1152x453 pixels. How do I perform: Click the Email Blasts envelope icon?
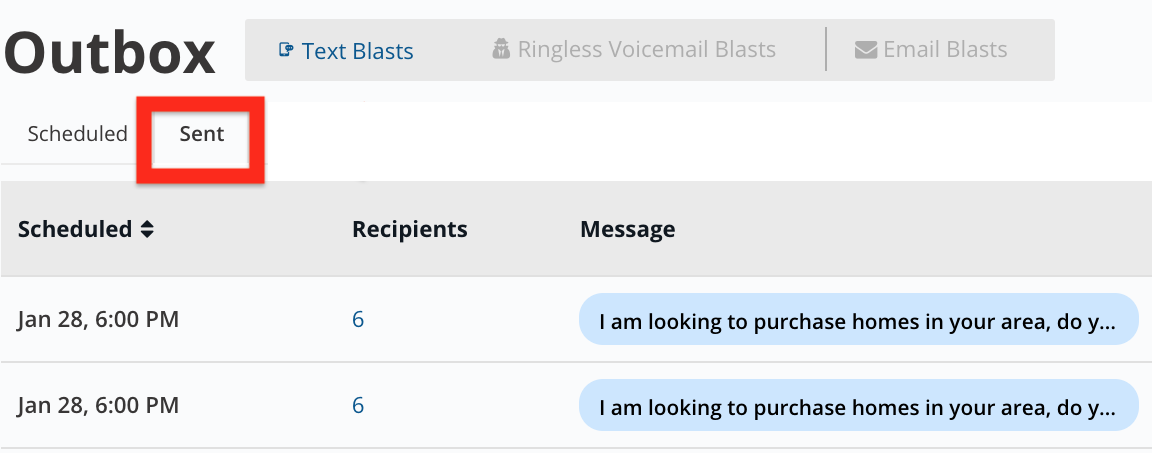pyautogui.click(x=865, y=50)
